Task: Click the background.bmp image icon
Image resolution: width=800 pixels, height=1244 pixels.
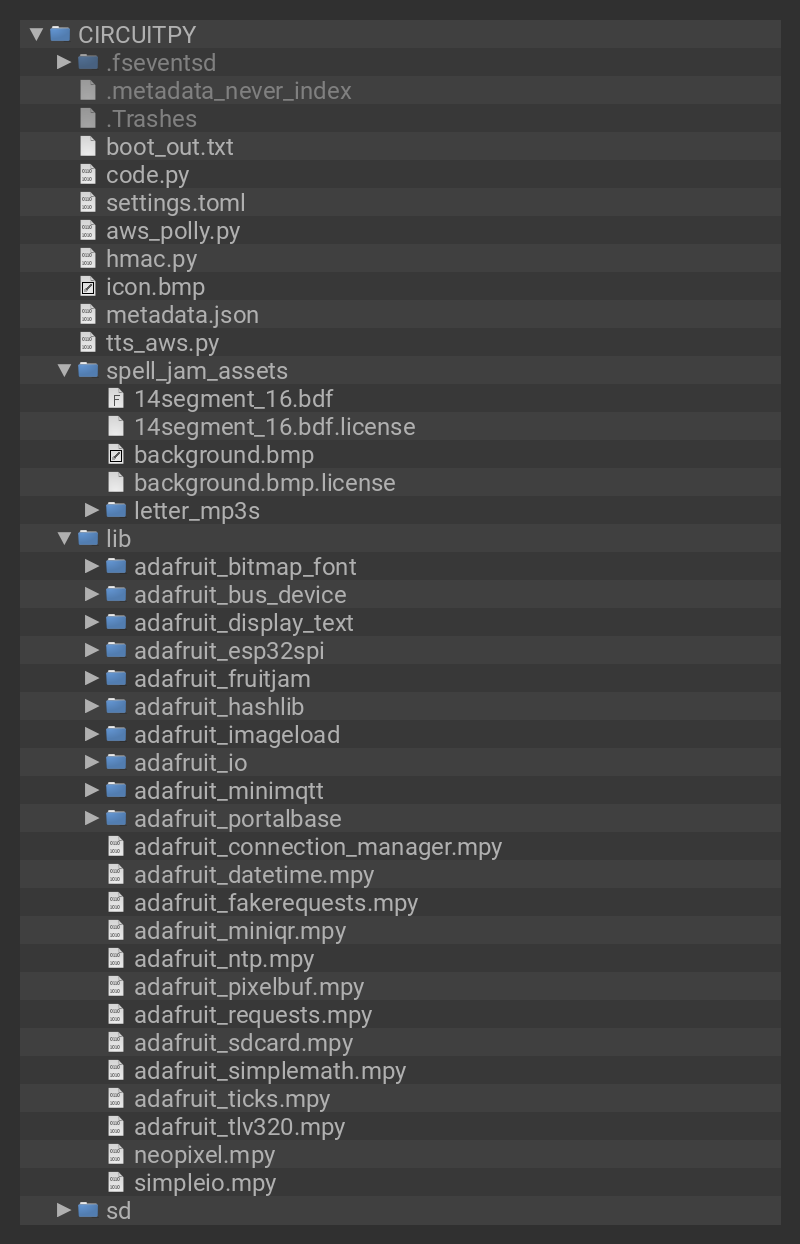Action: [116, 455]
